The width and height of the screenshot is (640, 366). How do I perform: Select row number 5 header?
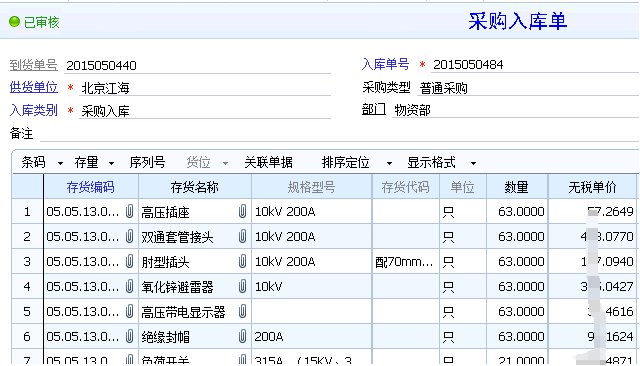point(27,311)
